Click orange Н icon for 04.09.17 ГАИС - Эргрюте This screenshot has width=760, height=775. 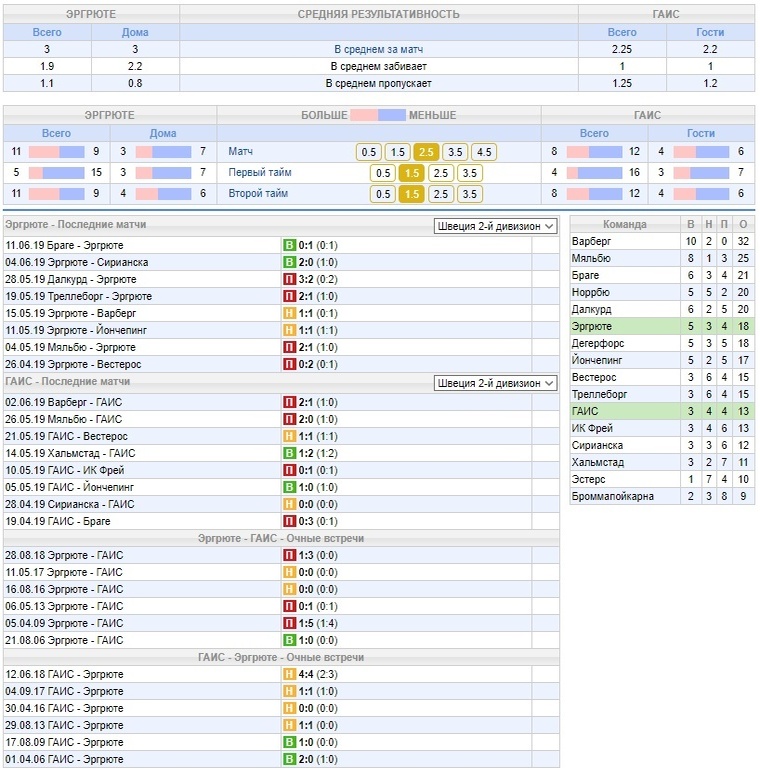tap(289, 691)
